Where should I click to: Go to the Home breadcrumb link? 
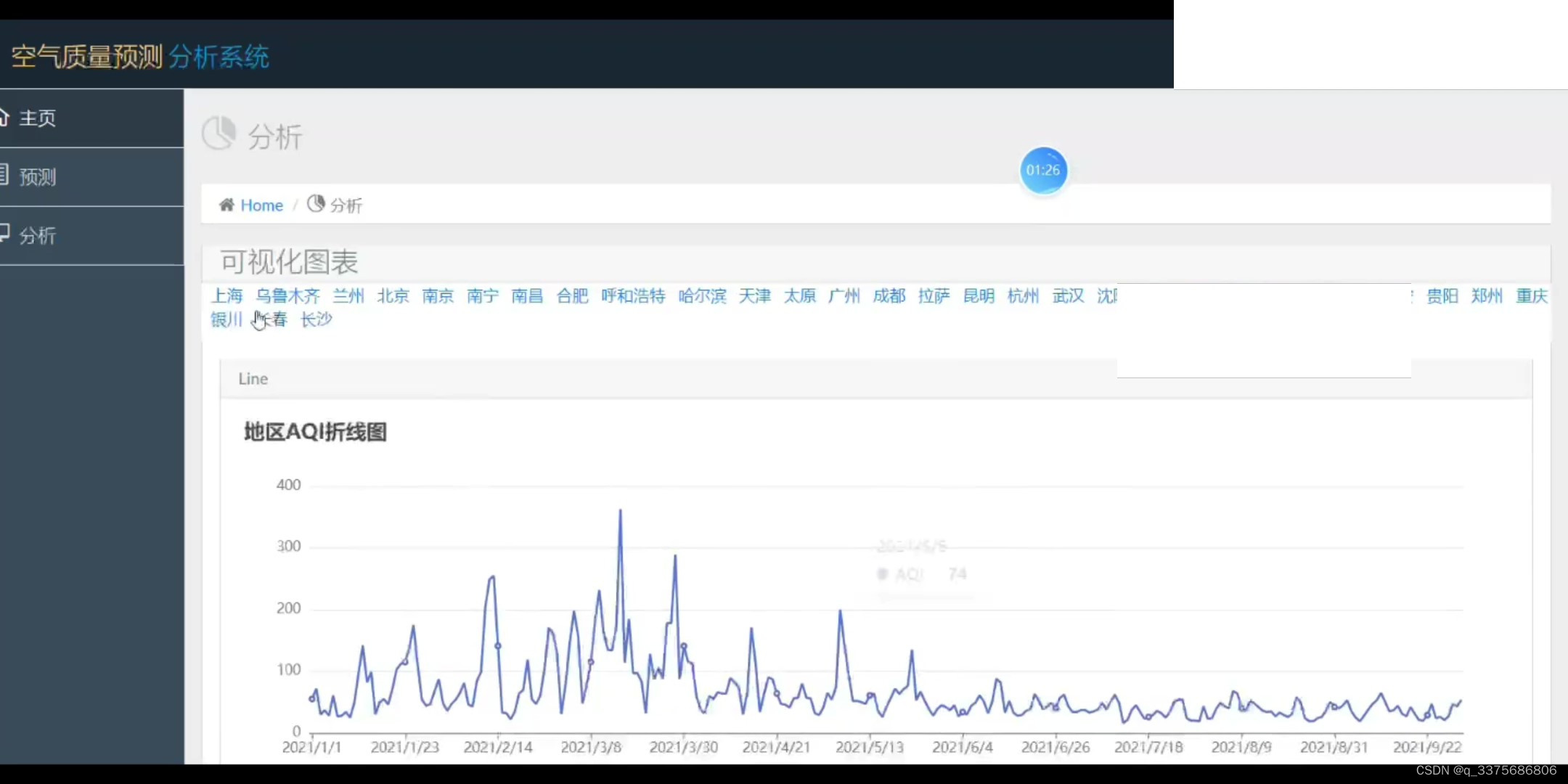[261, 205]
